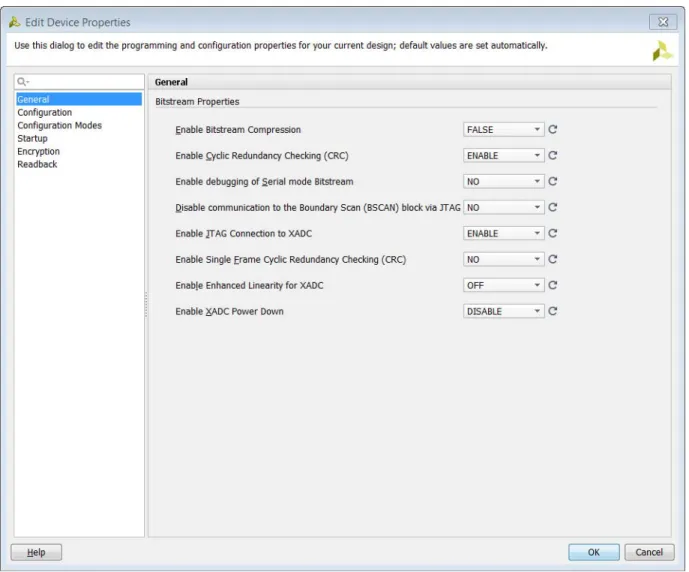
Task: Close the Edit Device Properties dialog
Action: (x=663, y=22)
